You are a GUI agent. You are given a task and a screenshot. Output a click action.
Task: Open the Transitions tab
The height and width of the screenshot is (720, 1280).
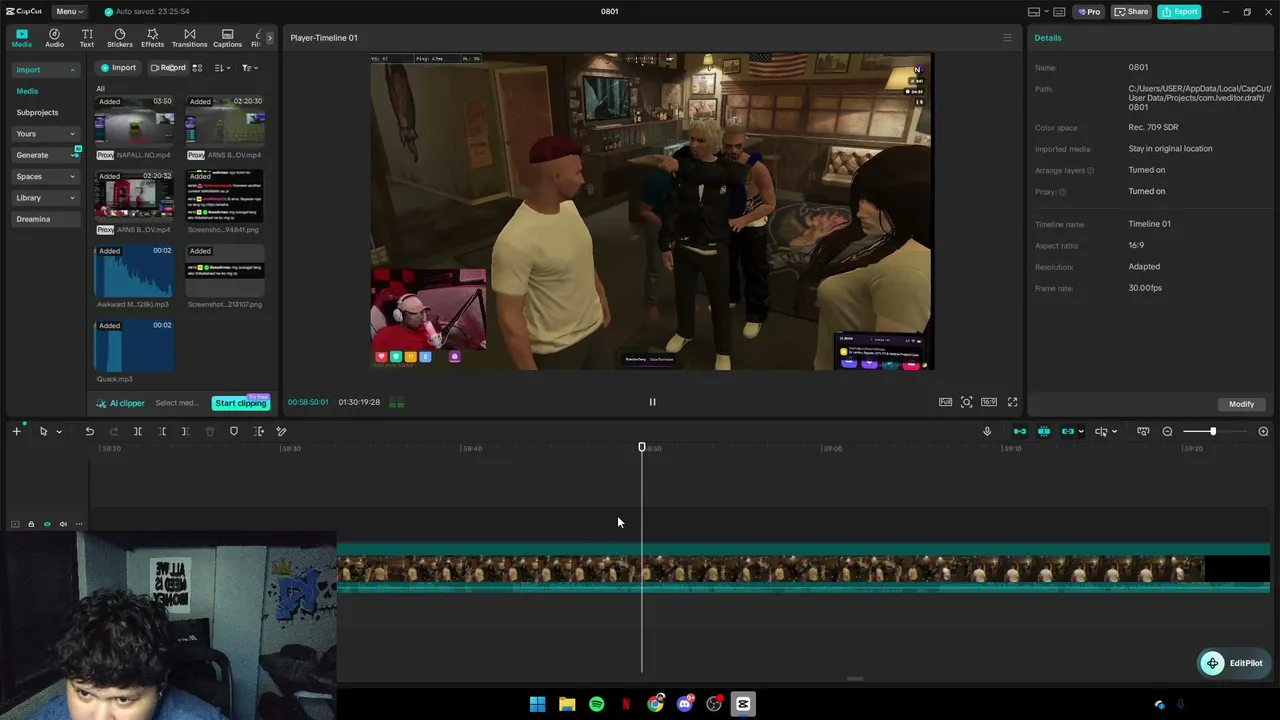(189, 38)
